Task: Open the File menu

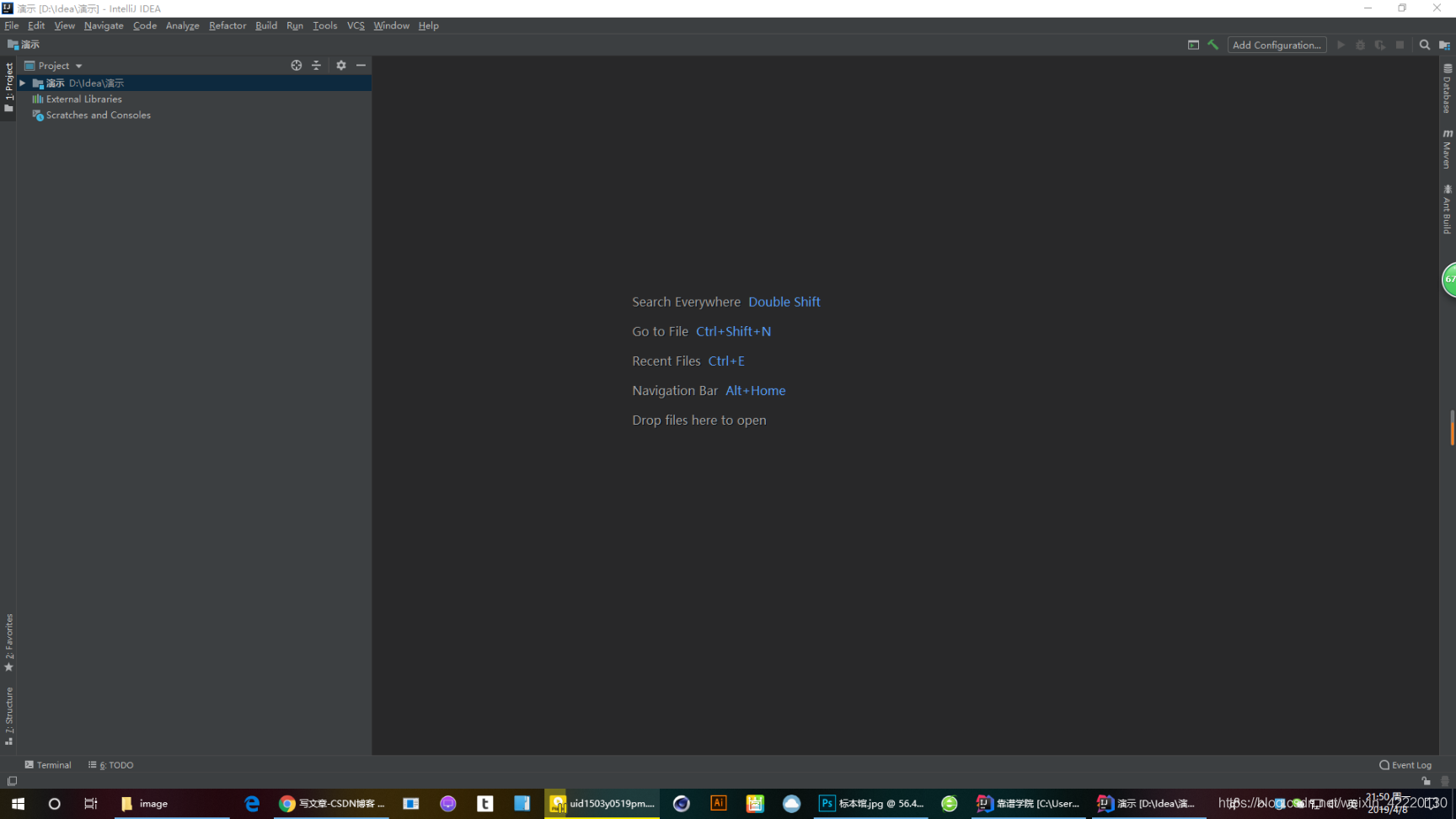Action: coord(12,25)
